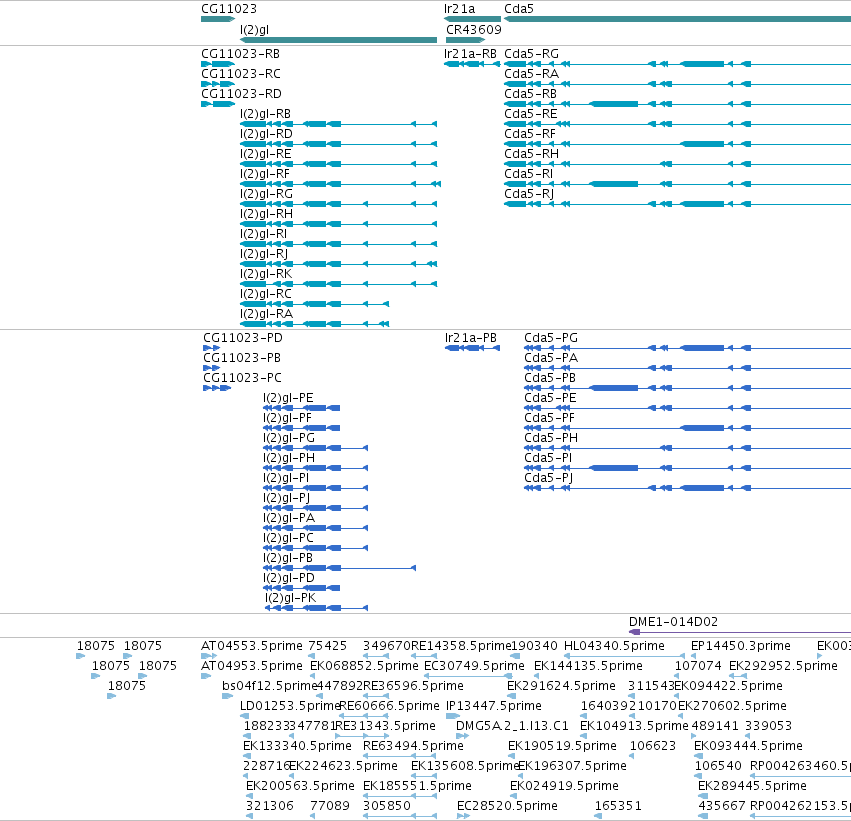Select the EP14450.3prime EST label

[740, 646]
